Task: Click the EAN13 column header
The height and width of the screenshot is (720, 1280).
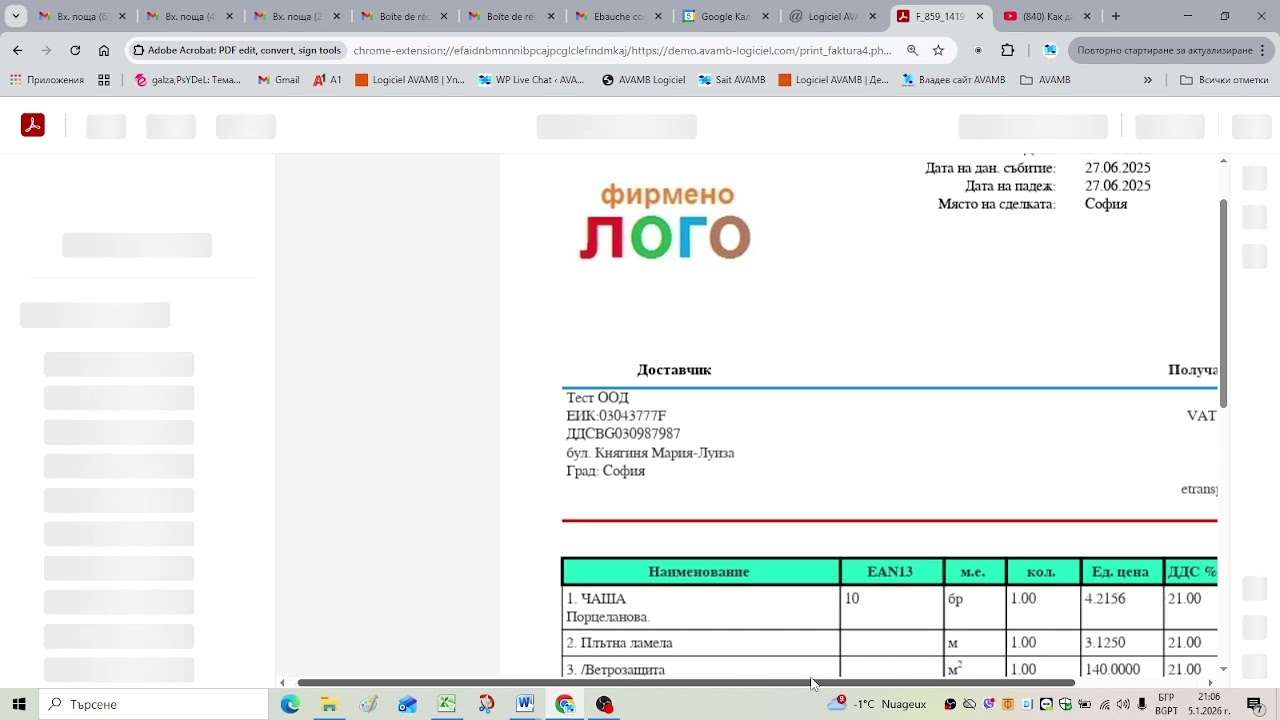Action: [890, 572]
